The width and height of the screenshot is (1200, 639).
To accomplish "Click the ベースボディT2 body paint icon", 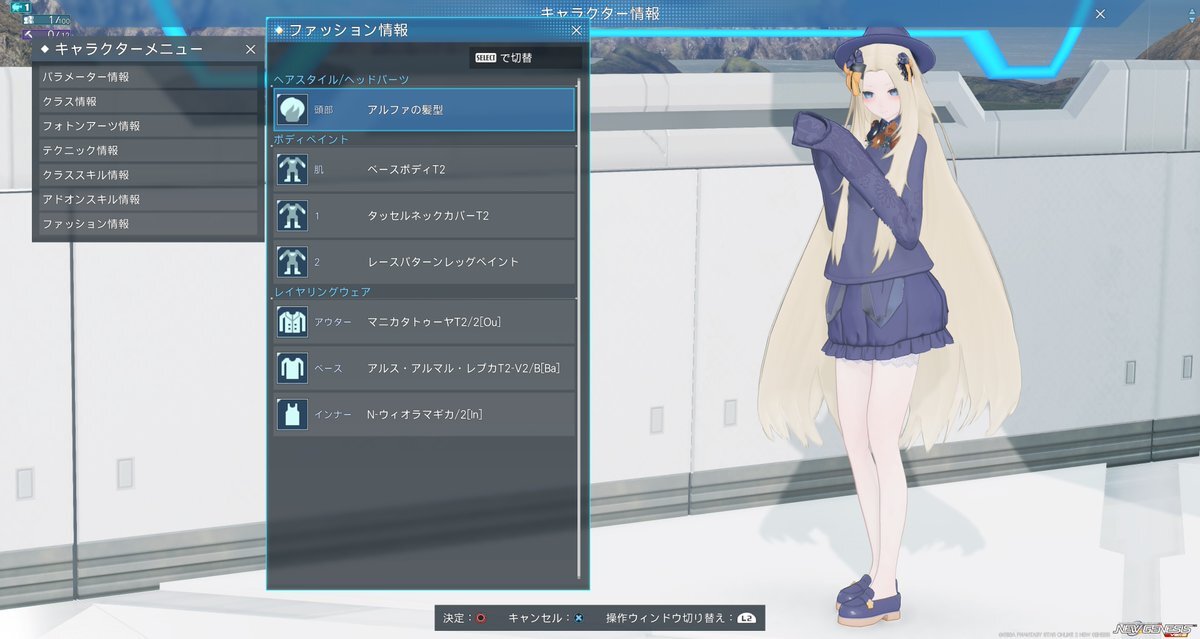I will (x=292, y=169).
